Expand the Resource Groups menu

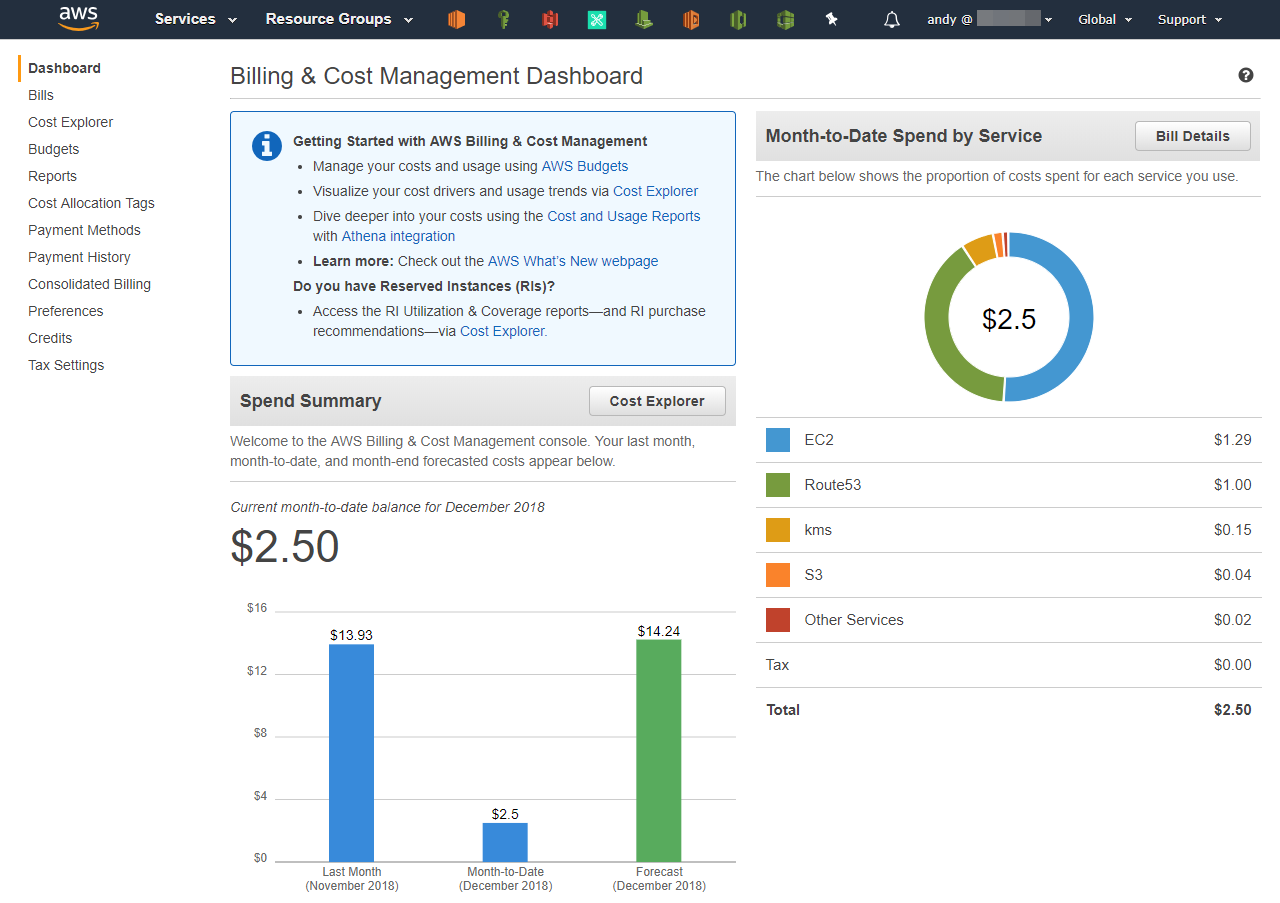(339, 19)
